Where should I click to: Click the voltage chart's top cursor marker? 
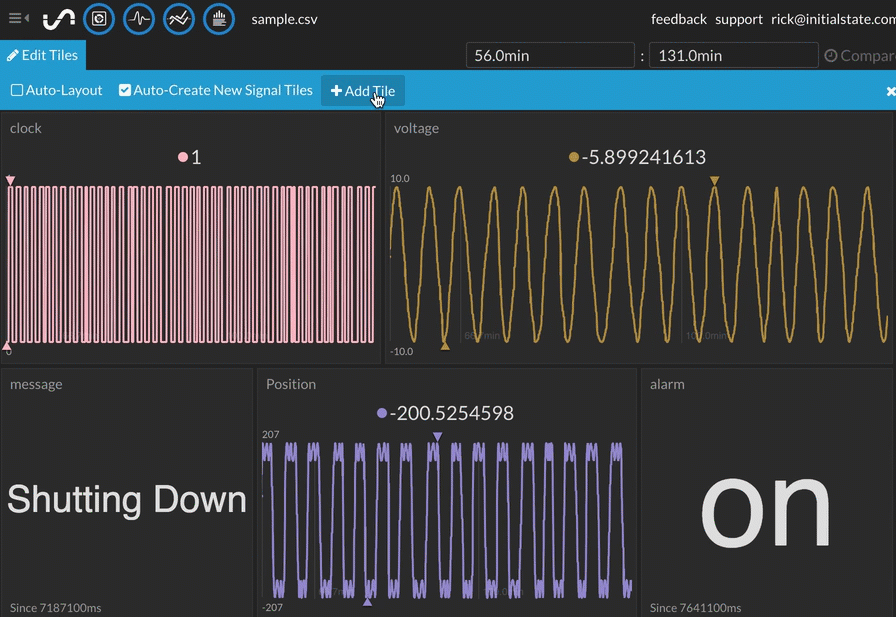(714, 181)
